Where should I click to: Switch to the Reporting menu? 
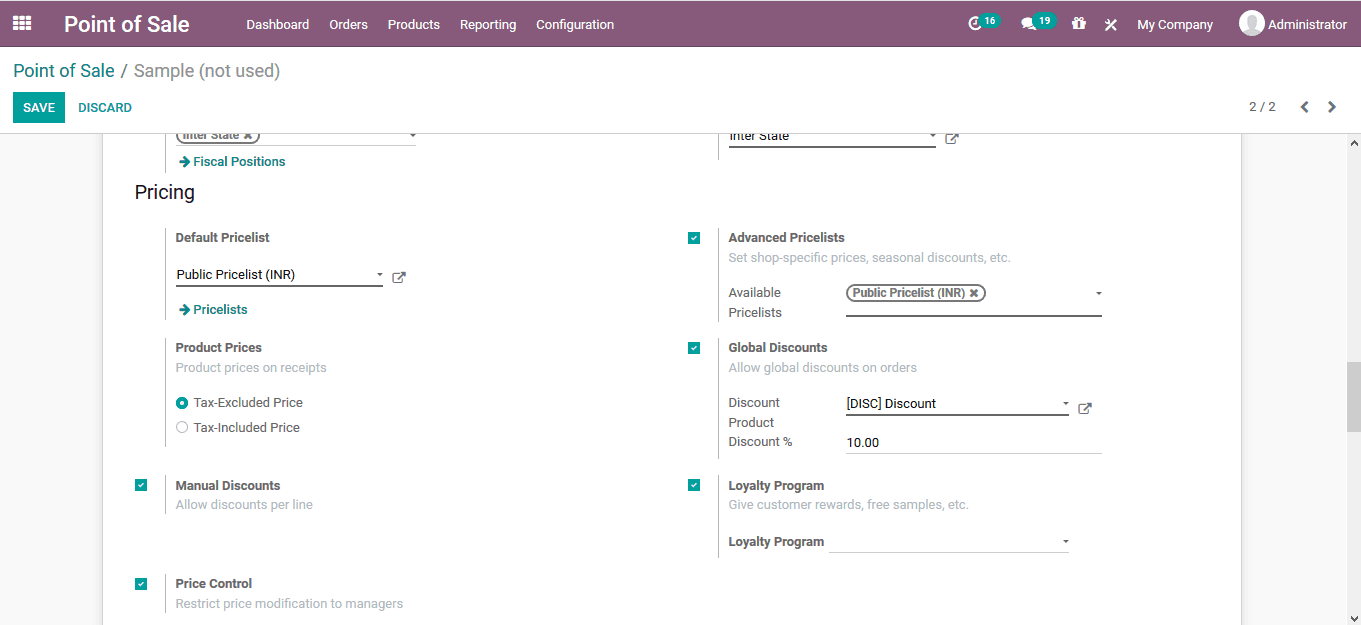pyautogui.click(x=487, y=24)
